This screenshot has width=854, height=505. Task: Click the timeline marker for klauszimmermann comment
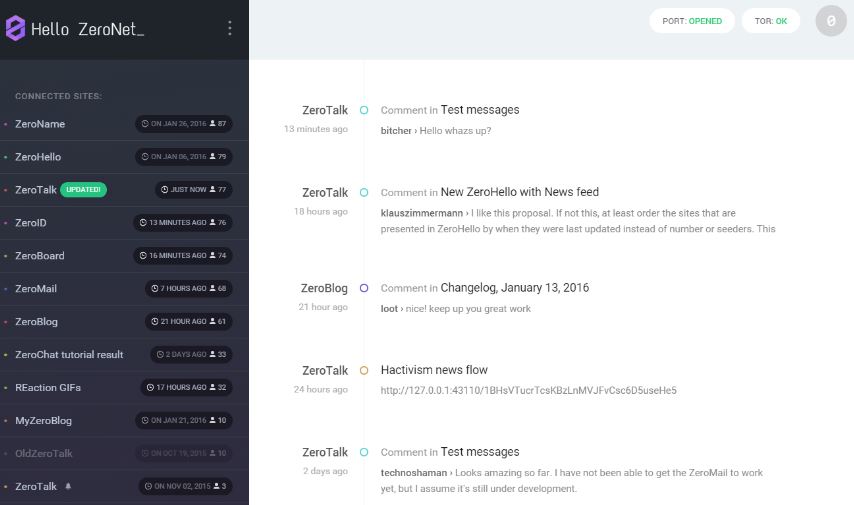[x=364, y=192]
